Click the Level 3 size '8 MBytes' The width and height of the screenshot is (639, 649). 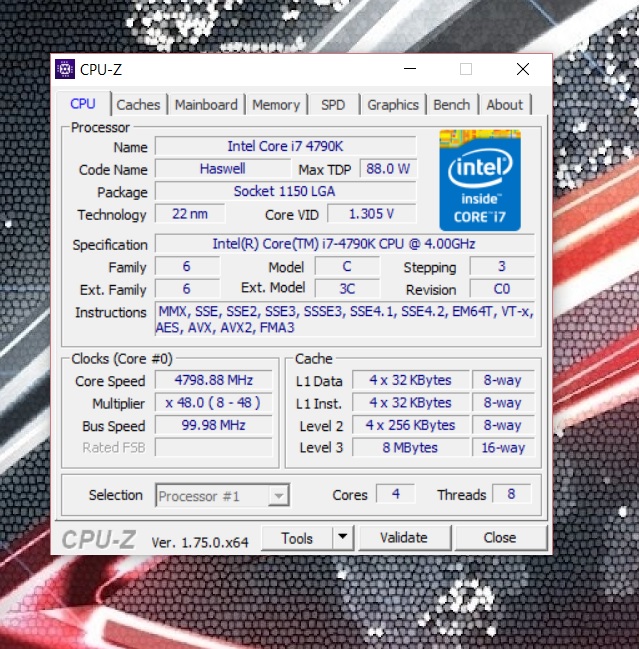[x=411, y=447]
